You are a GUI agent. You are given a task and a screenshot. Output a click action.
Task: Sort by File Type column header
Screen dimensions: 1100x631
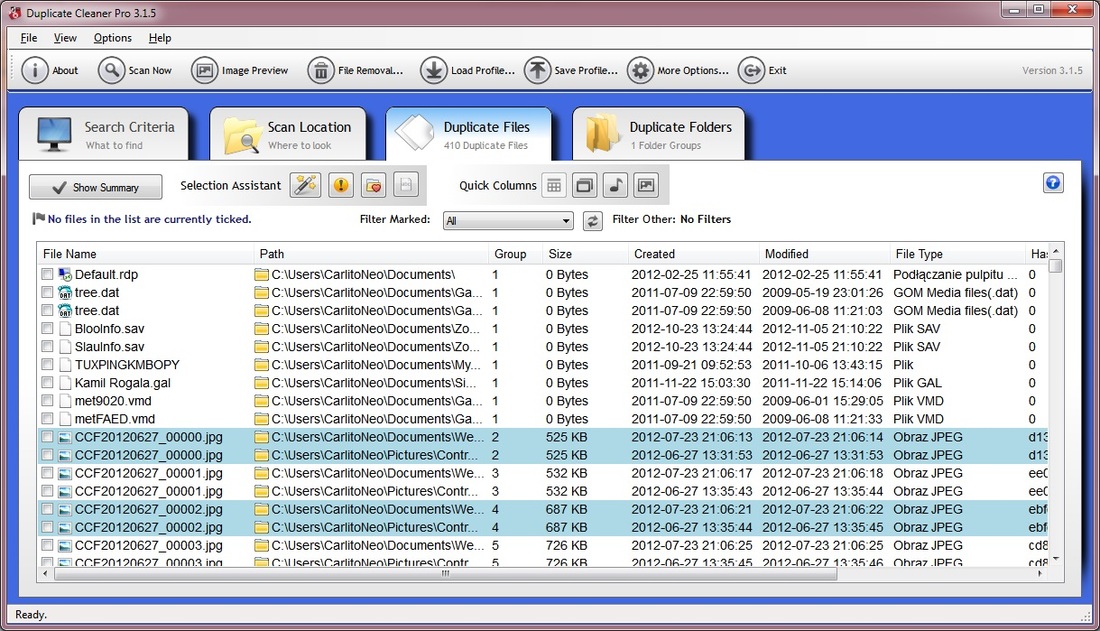tap(958, 254)
